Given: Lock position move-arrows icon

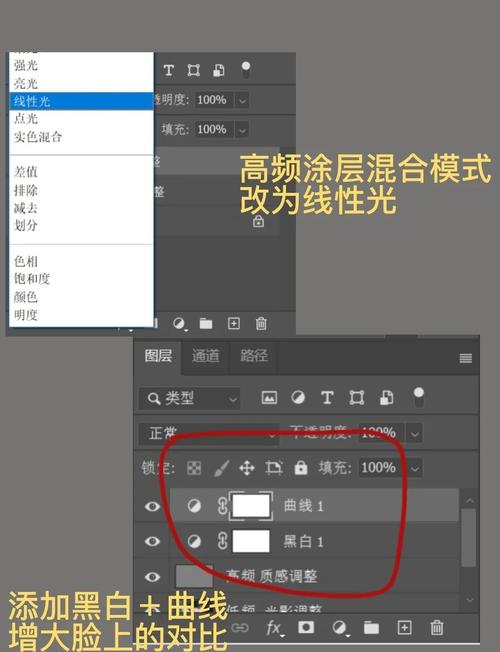Looking at the screenshot, I should coord(247,468).
